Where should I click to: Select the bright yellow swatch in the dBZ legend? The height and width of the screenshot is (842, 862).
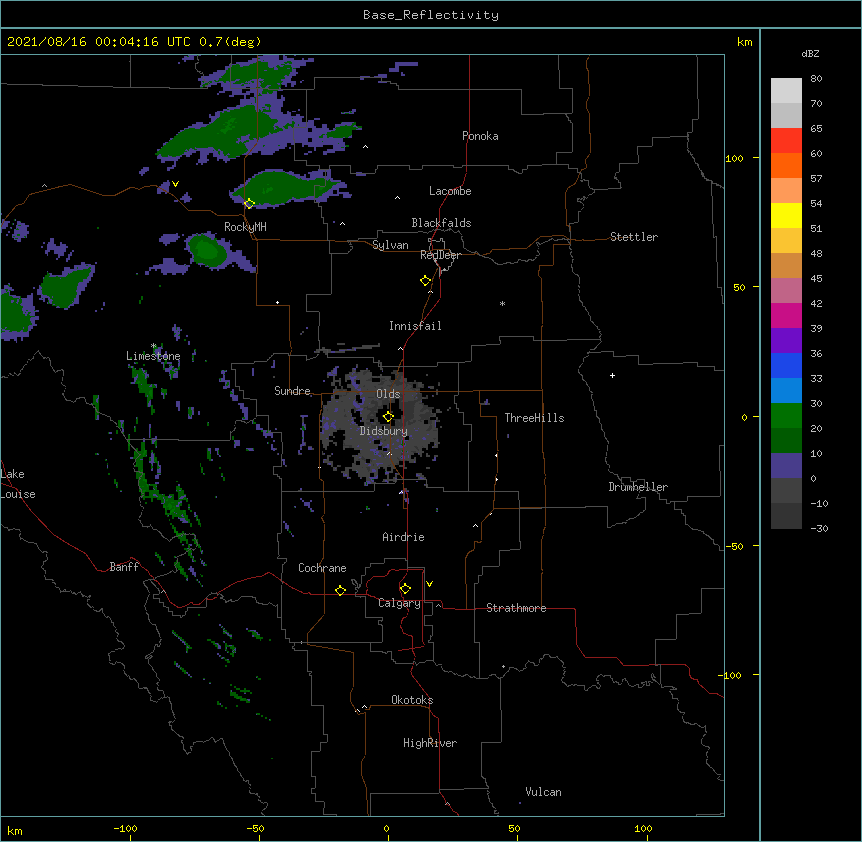click(786, 215)
